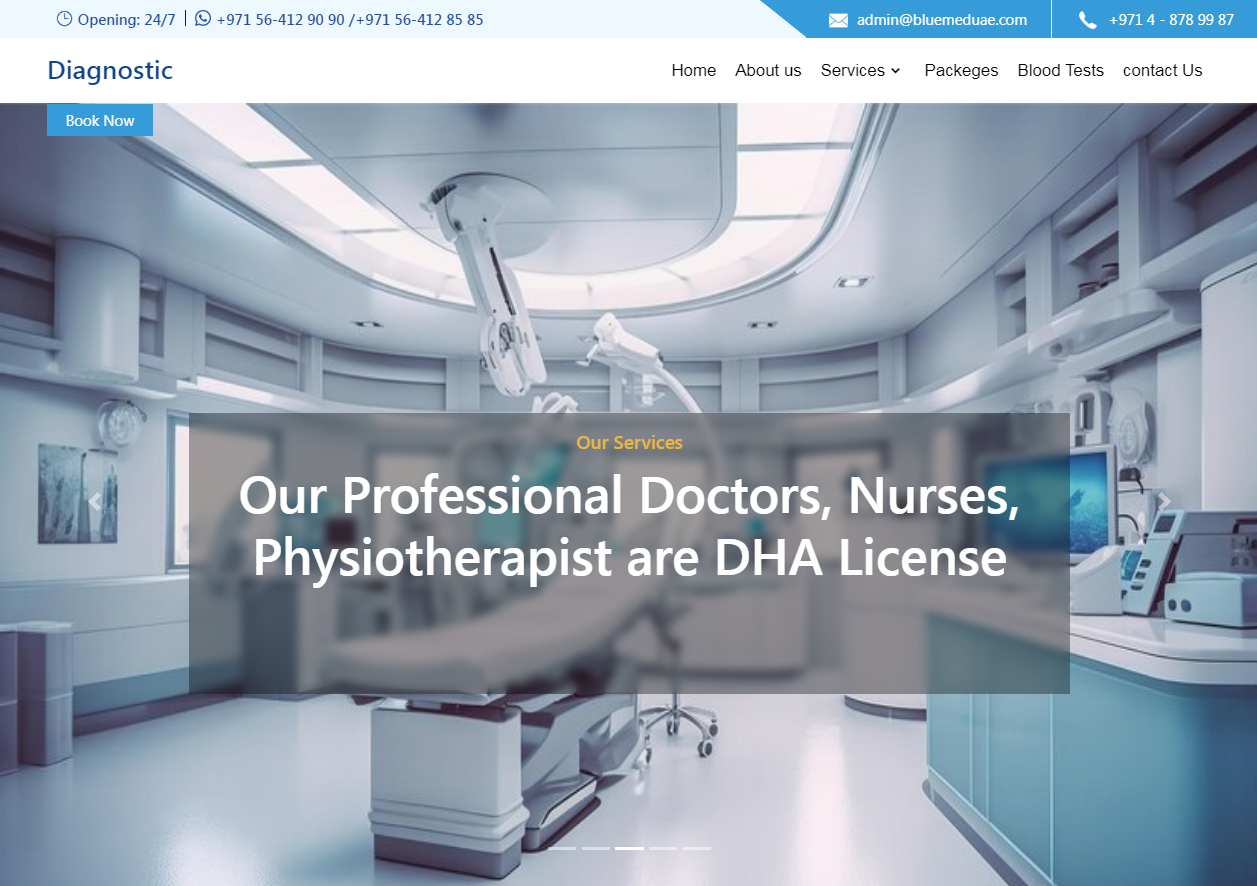Open the Home menu item

(x=693, y=70)
